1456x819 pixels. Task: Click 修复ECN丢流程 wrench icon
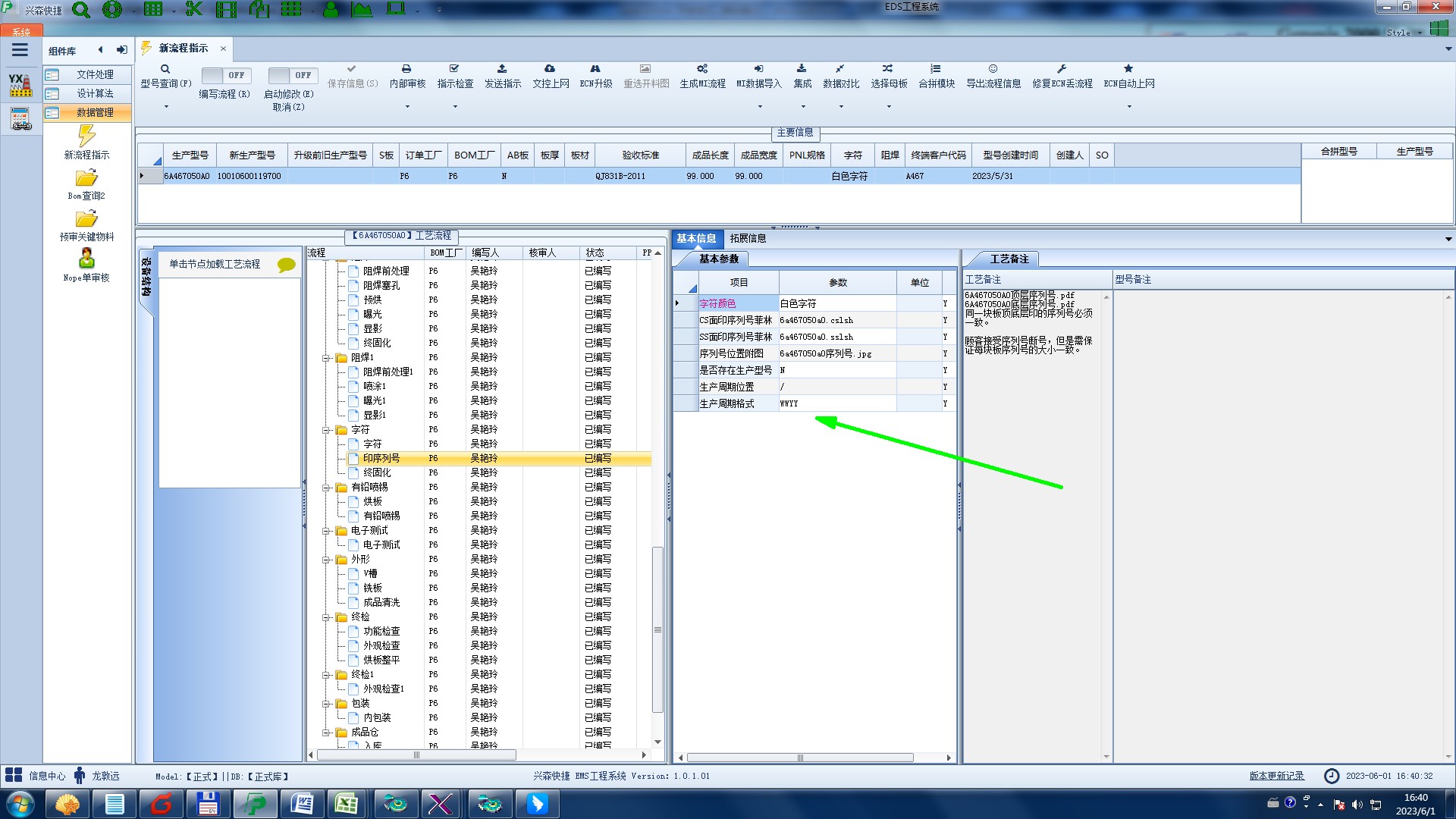click(x=1062, y=69)
